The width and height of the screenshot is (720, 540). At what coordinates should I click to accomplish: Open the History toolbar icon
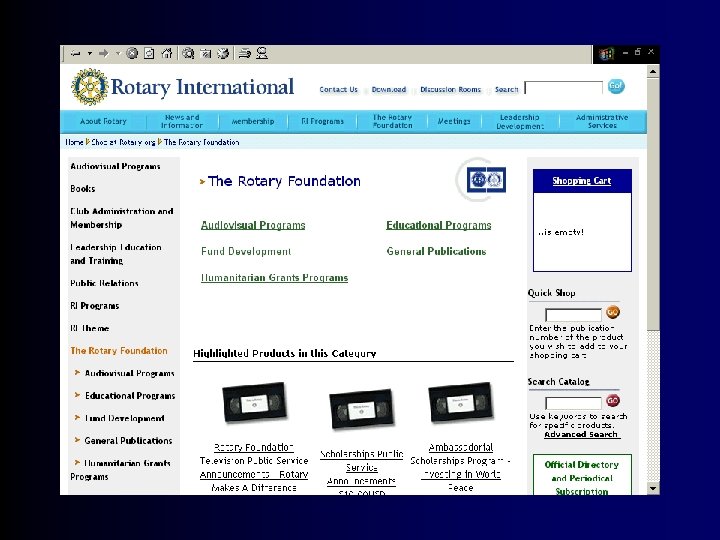tap(223, 54)
